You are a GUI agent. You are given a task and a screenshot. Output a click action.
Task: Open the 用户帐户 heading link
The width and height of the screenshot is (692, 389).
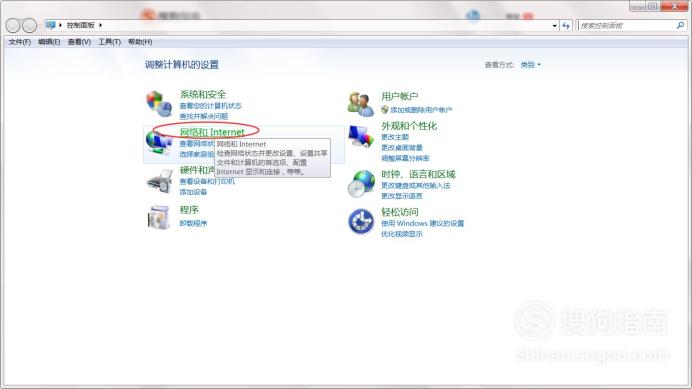coord(399,96)
